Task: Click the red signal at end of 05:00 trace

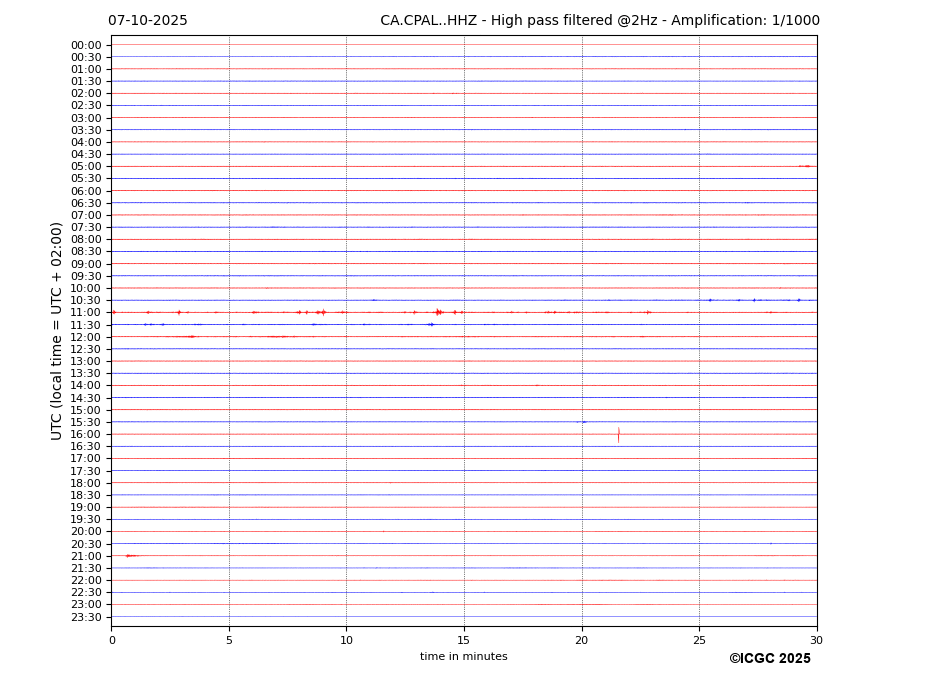Action: coord(805,166)
